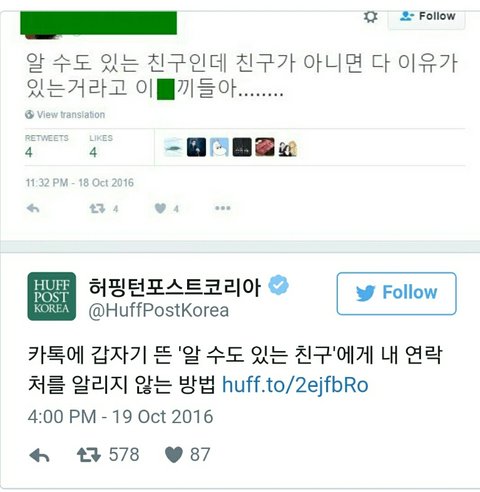
Task: Open first liker avatar with airplane image
Action: (x=173, y=147)
